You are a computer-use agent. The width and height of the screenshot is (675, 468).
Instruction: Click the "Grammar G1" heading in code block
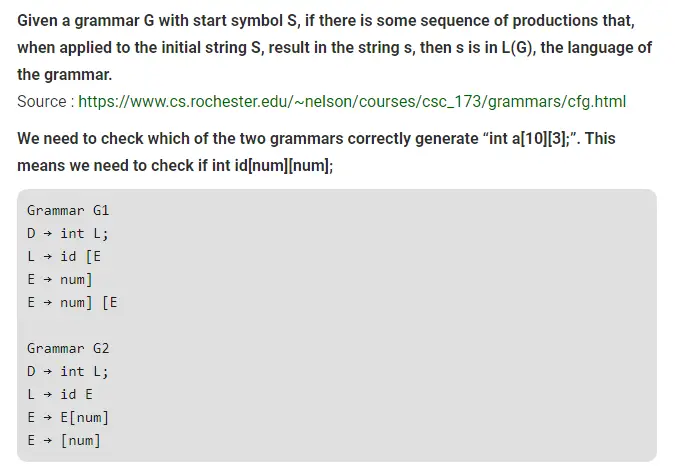point(68,211)
